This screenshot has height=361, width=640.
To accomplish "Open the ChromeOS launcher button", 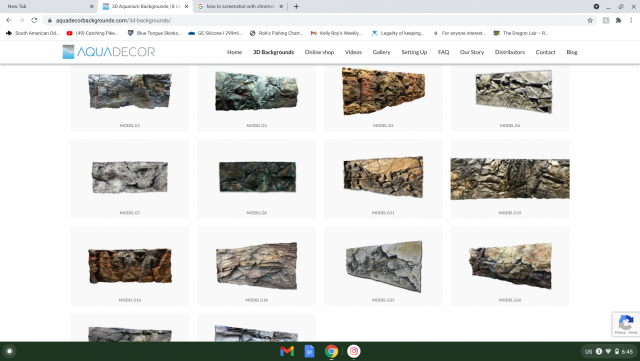I will (9, 351).
